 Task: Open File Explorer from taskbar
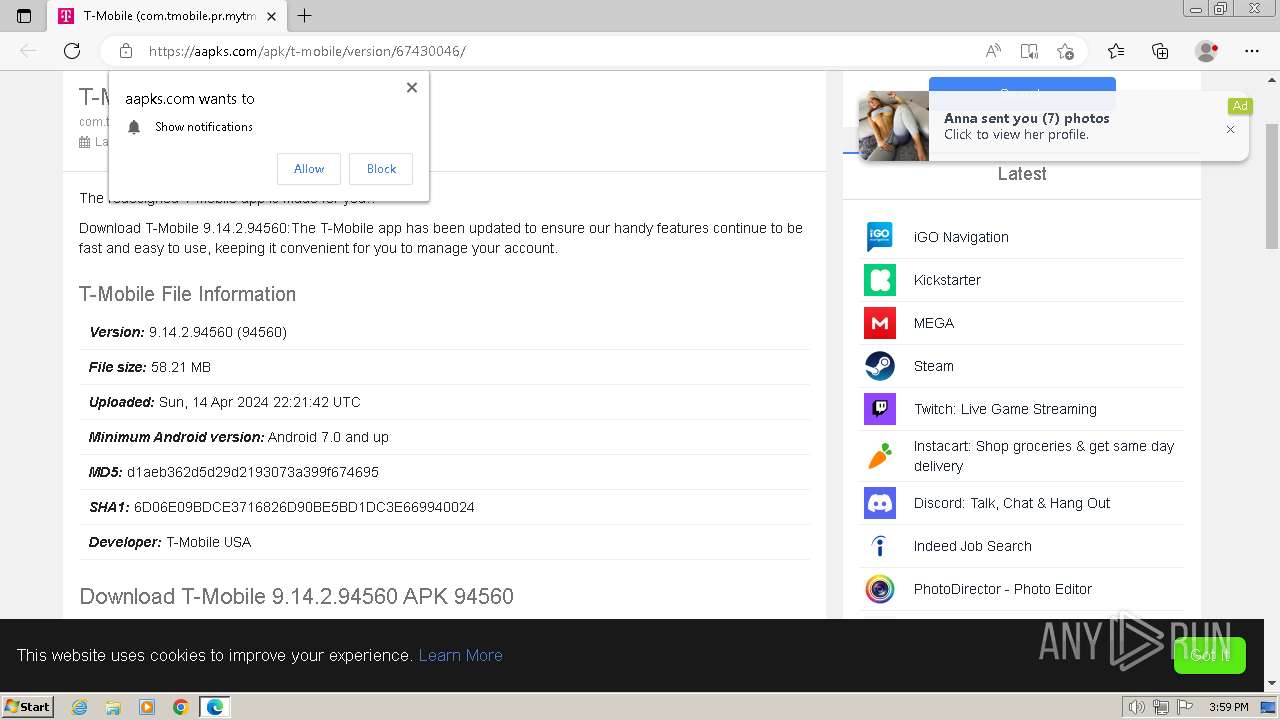pyautogui.click(x=113, y=707)
